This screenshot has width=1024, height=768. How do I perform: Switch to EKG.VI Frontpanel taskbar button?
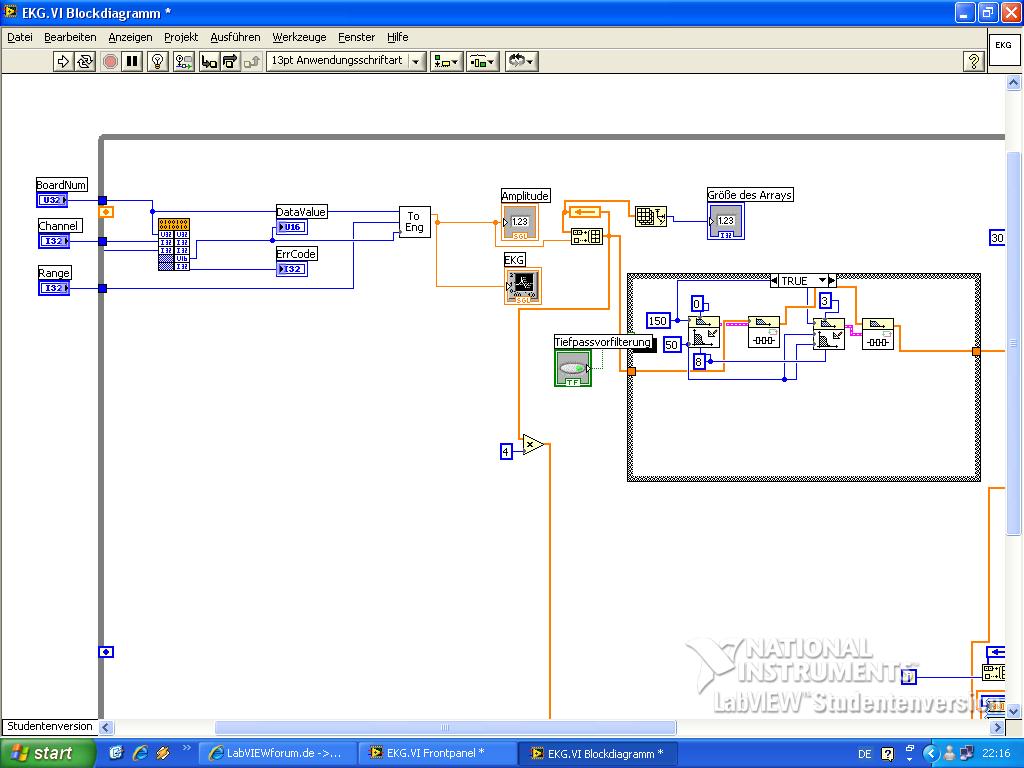click(438, 754)
